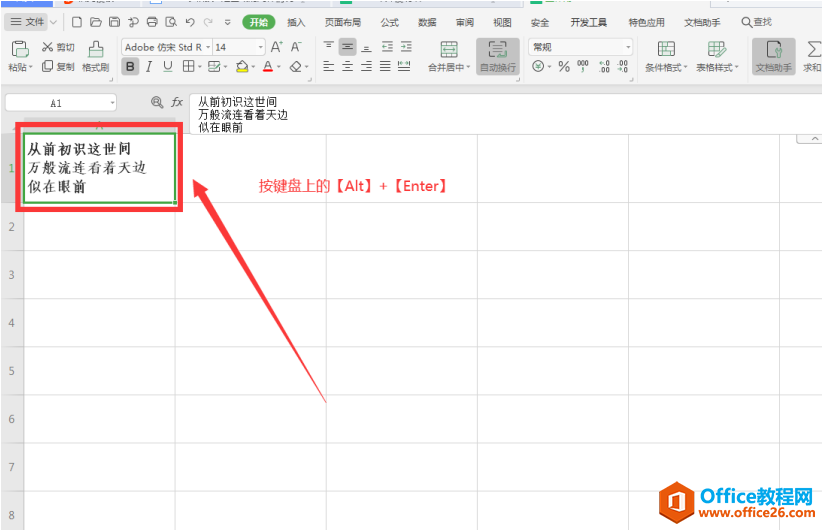
Task: Toggle Italic formatting
Action: point(149,67)
